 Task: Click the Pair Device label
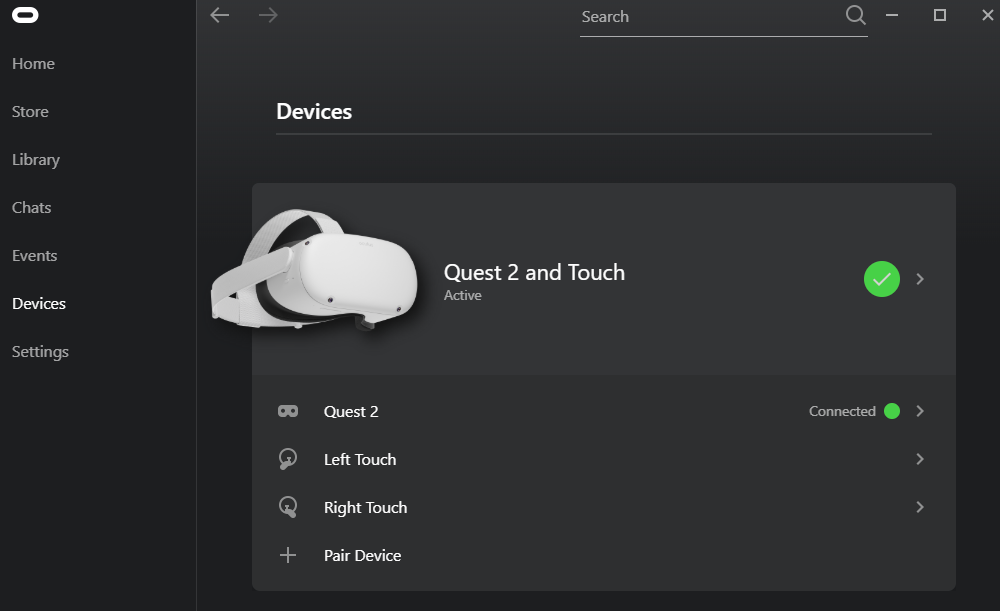coord(362,556)
